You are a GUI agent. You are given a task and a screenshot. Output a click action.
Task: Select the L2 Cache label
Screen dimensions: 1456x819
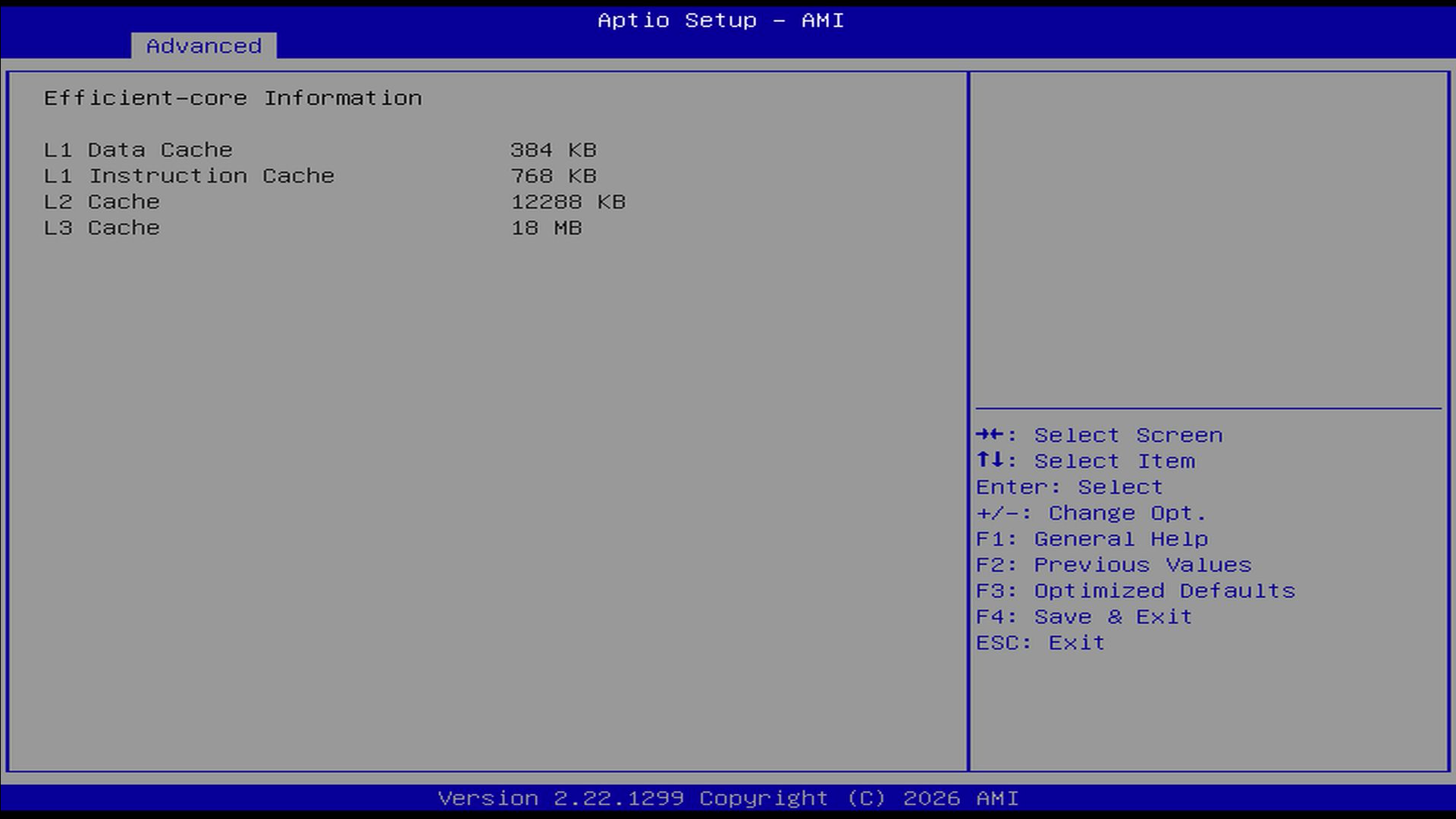102,202
